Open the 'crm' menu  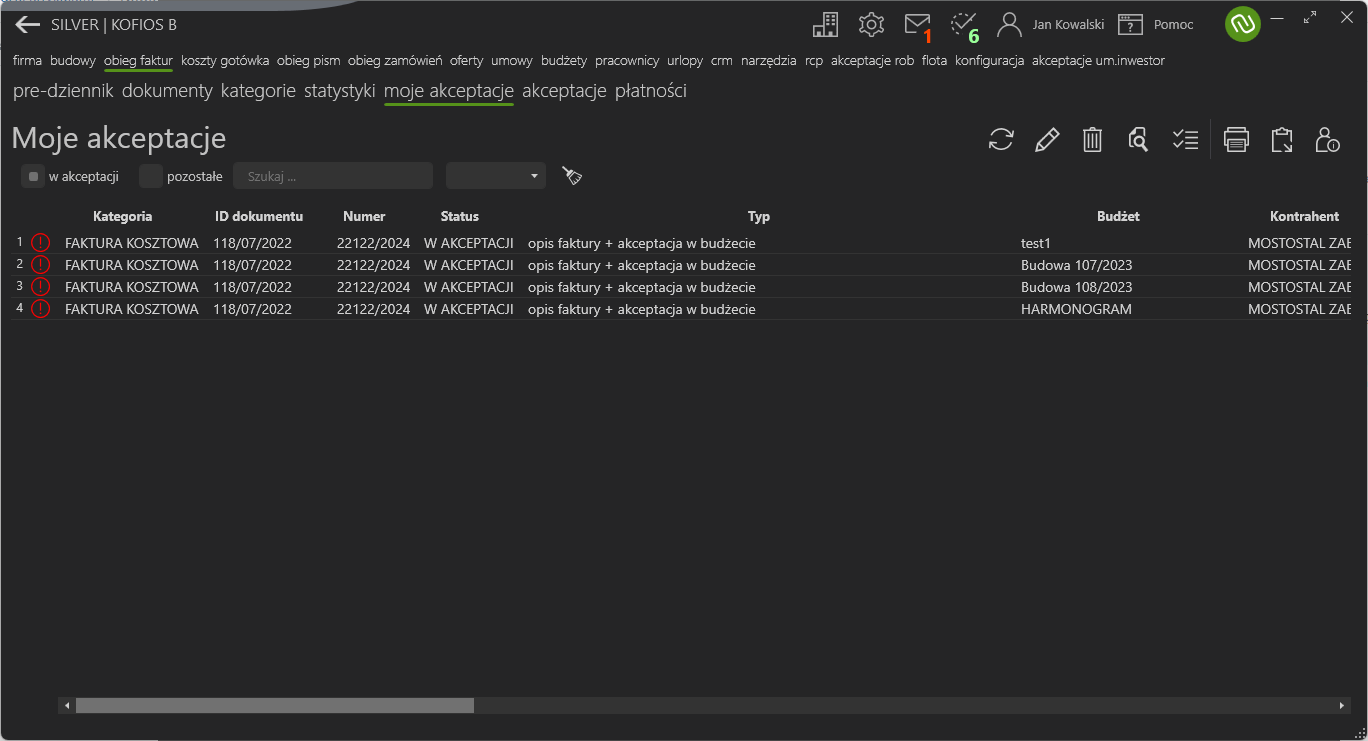pyautogui.click(x=722, y=60)
